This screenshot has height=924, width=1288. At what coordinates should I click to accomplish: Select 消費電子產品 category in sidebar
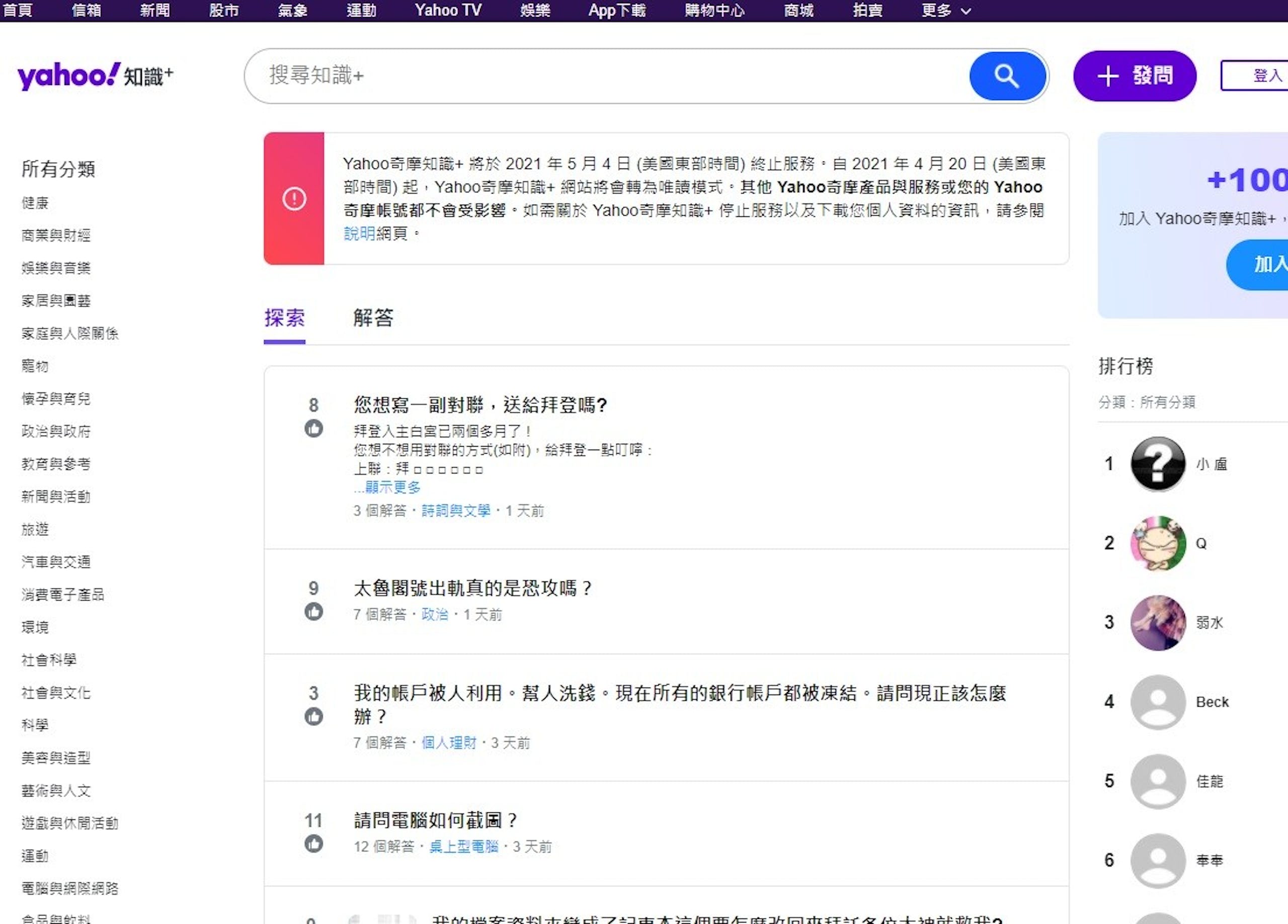[x=62, y=595]
